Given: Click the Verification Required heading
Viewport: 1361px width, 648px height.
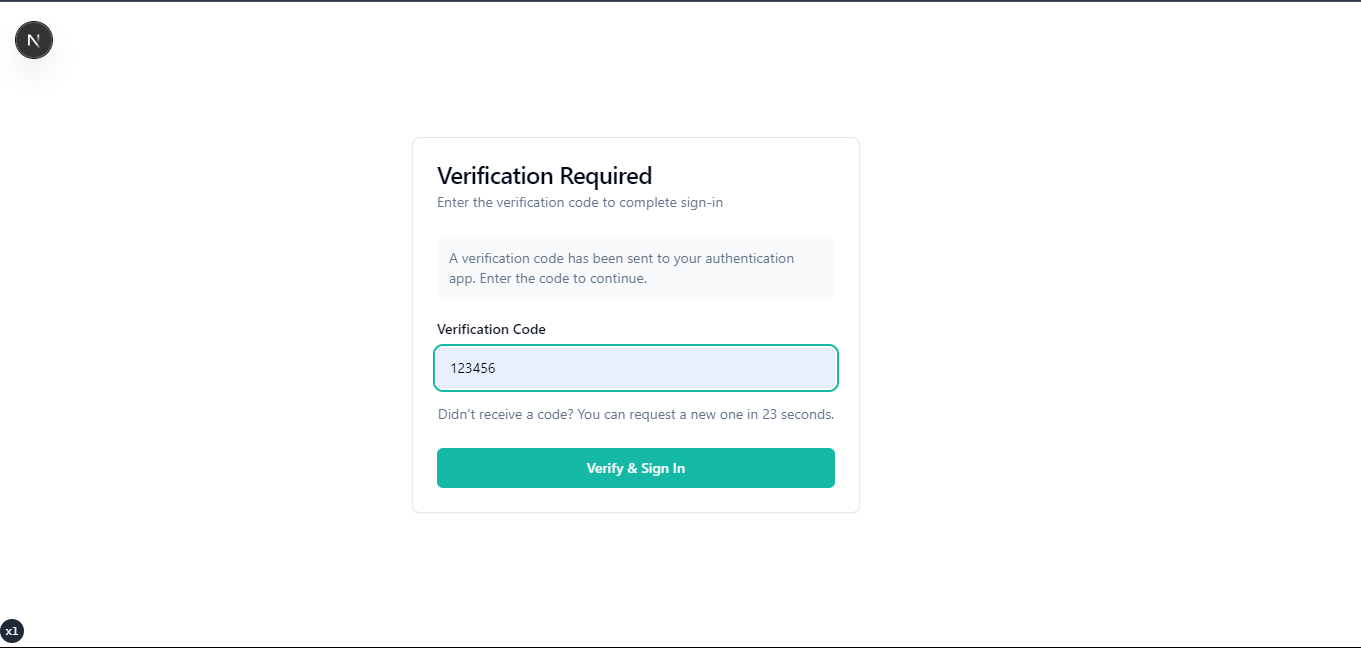Looking at the screenshot, I should (x=544, y=176).
